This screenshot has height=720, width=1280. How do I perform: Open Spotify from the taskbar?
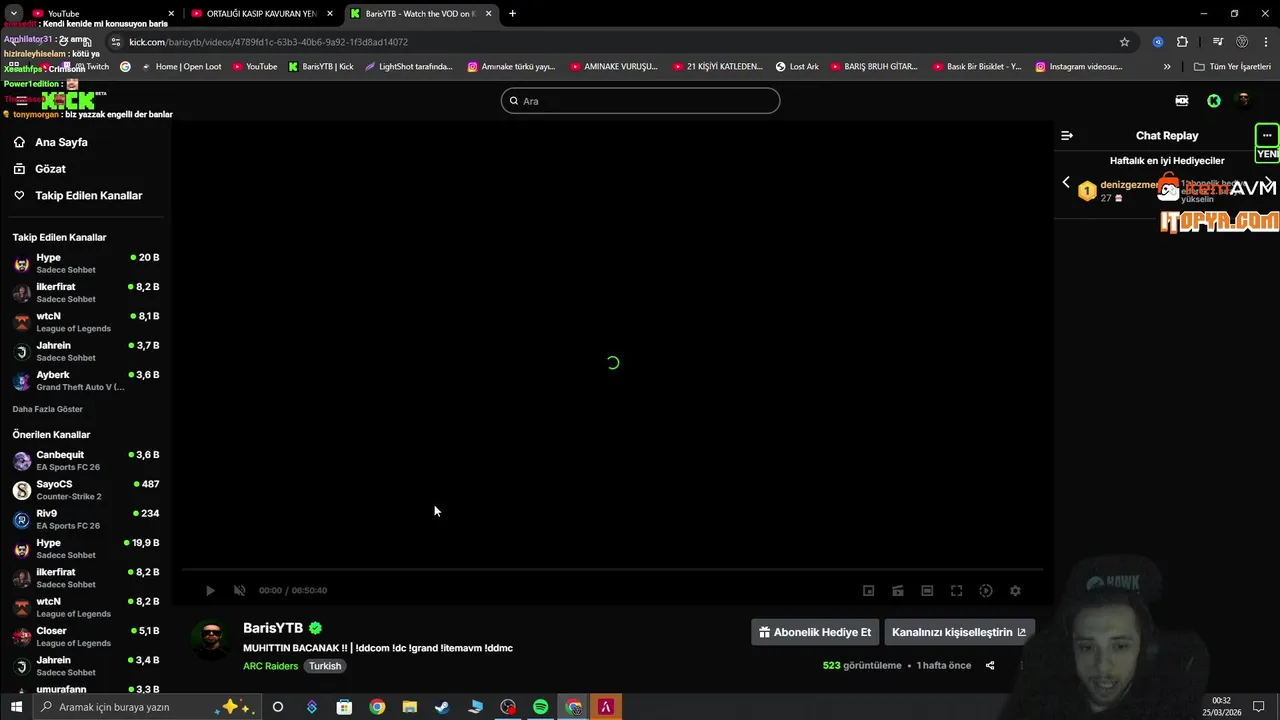click(540, 707)
